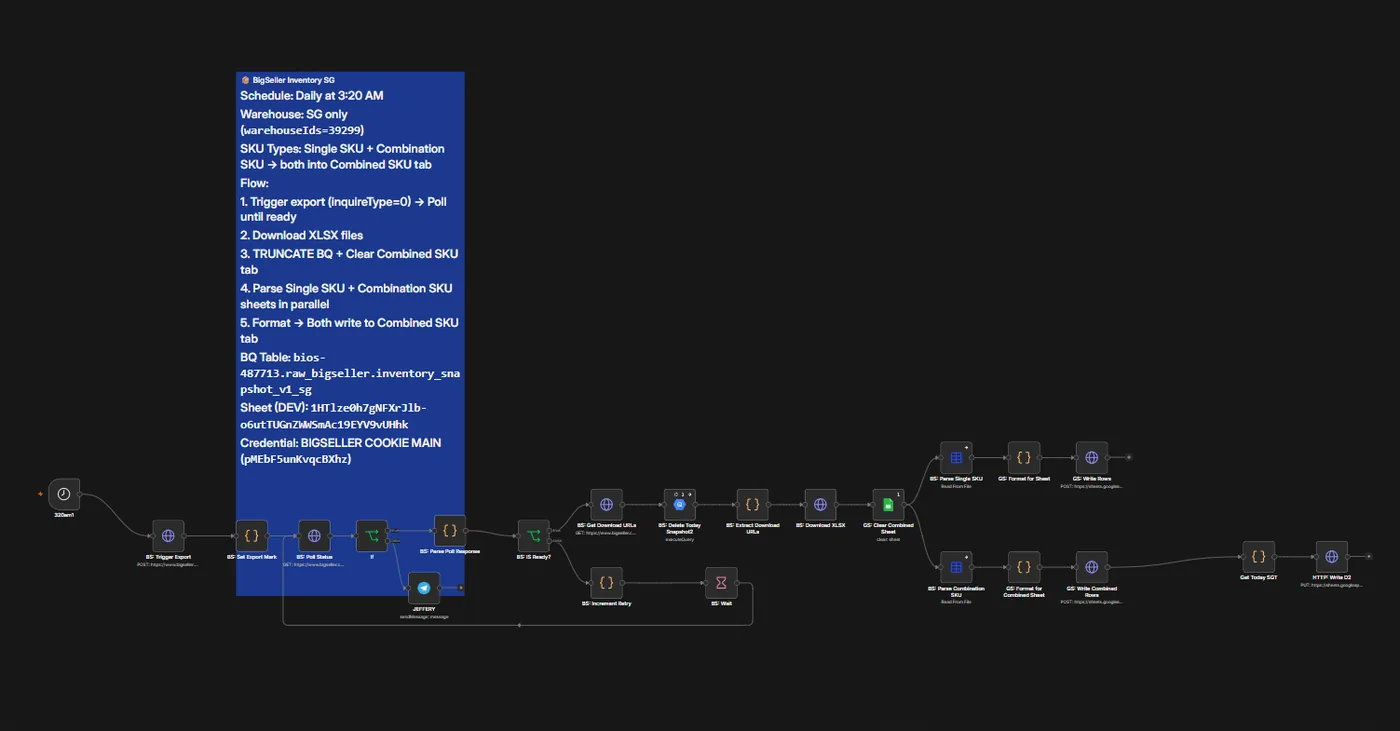Select GS: Clear Combined Sheet node
Image resolution: width=1400 pixels, height=731 pixels.
[888, 505]
